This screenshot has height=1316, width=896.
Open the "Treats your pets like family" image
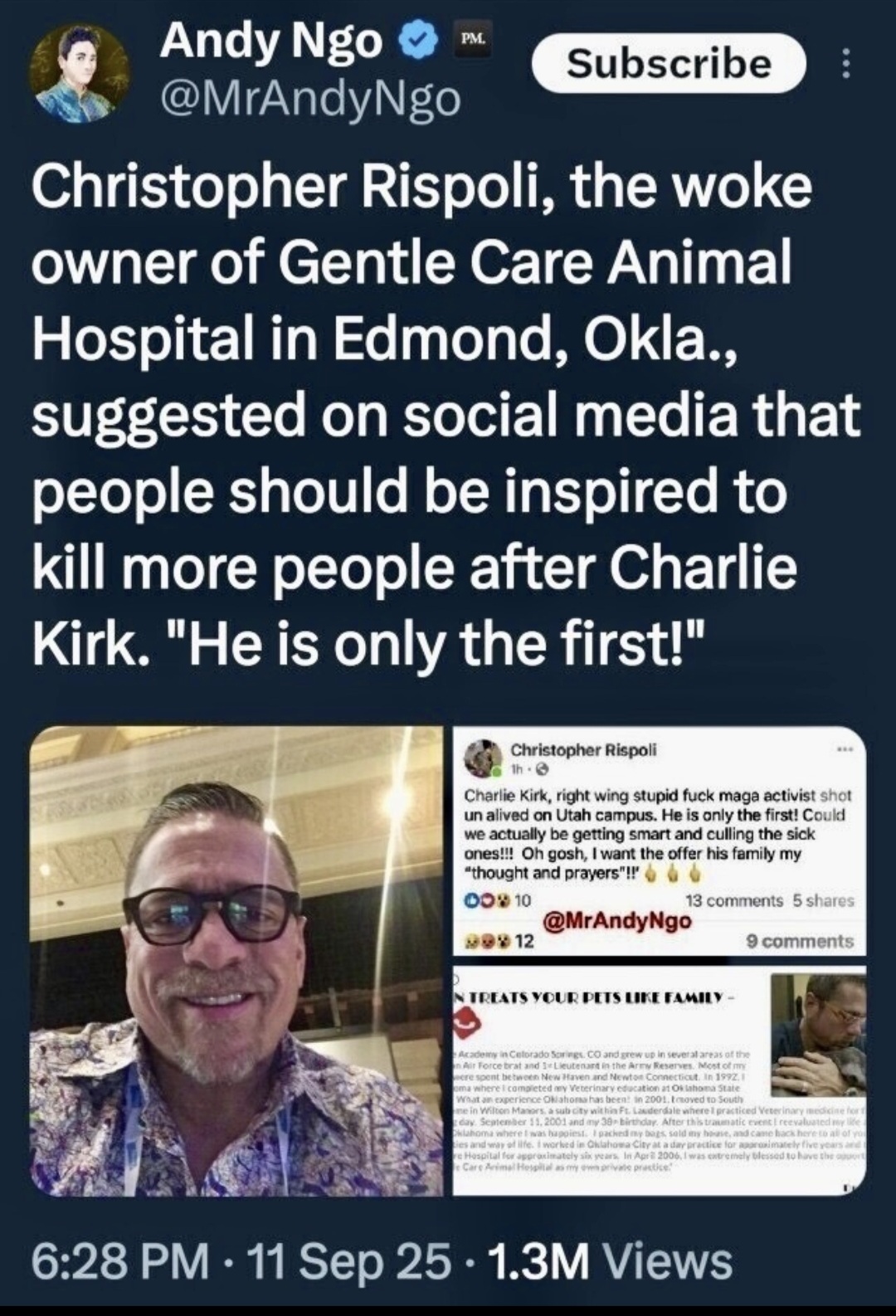coord(660,1080)
